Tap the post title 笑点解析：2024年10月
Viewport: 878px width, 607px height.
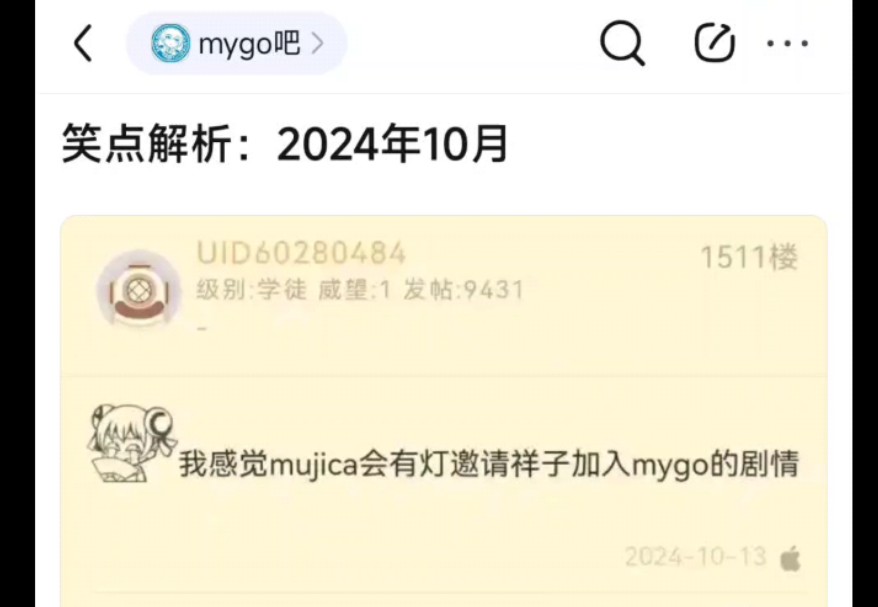coord(285,144)
